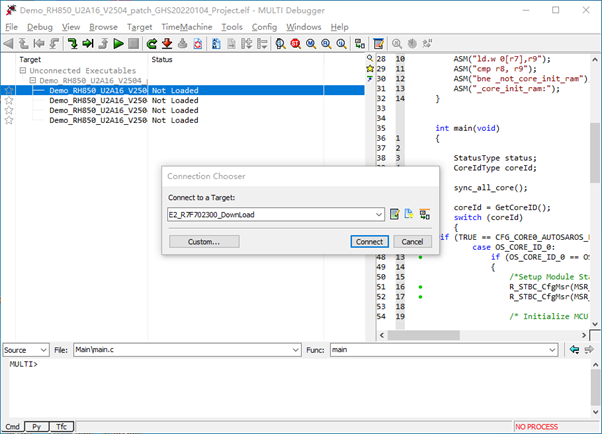This screenshot has height=434, width=602.
Task: Click the magnifier icon marked M
Action: pos(311,44)
